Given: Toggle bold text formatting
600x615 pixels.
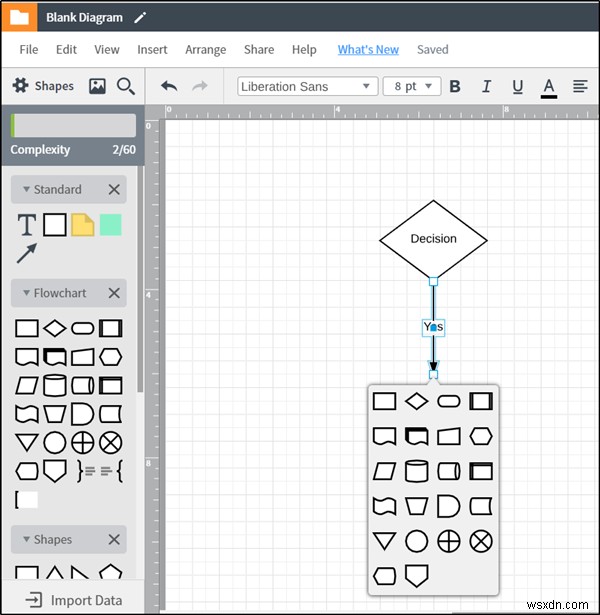Looking at the screenshot, I should 455,86.
